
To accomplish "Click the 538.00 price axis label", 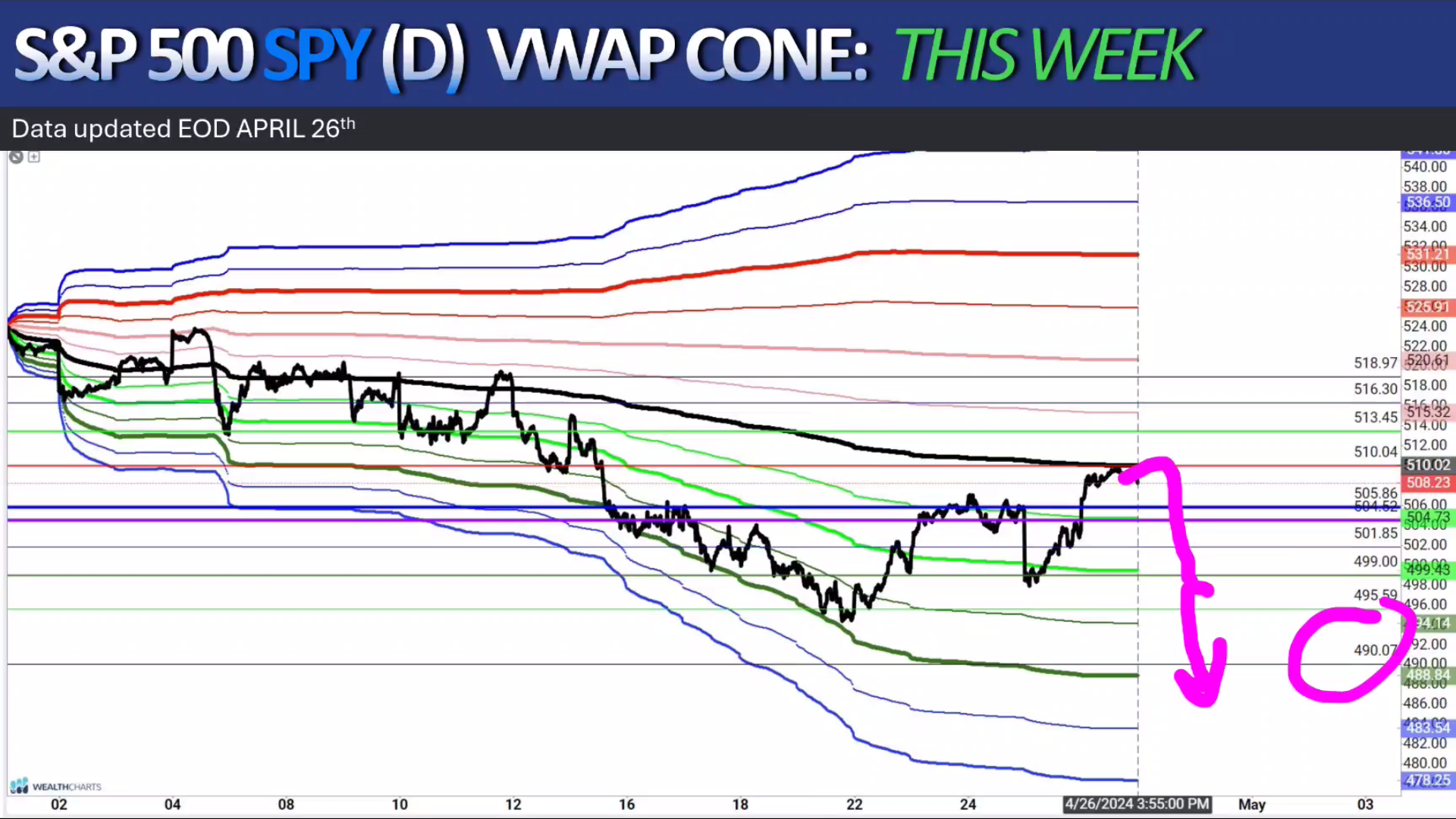I will 1425,187.
